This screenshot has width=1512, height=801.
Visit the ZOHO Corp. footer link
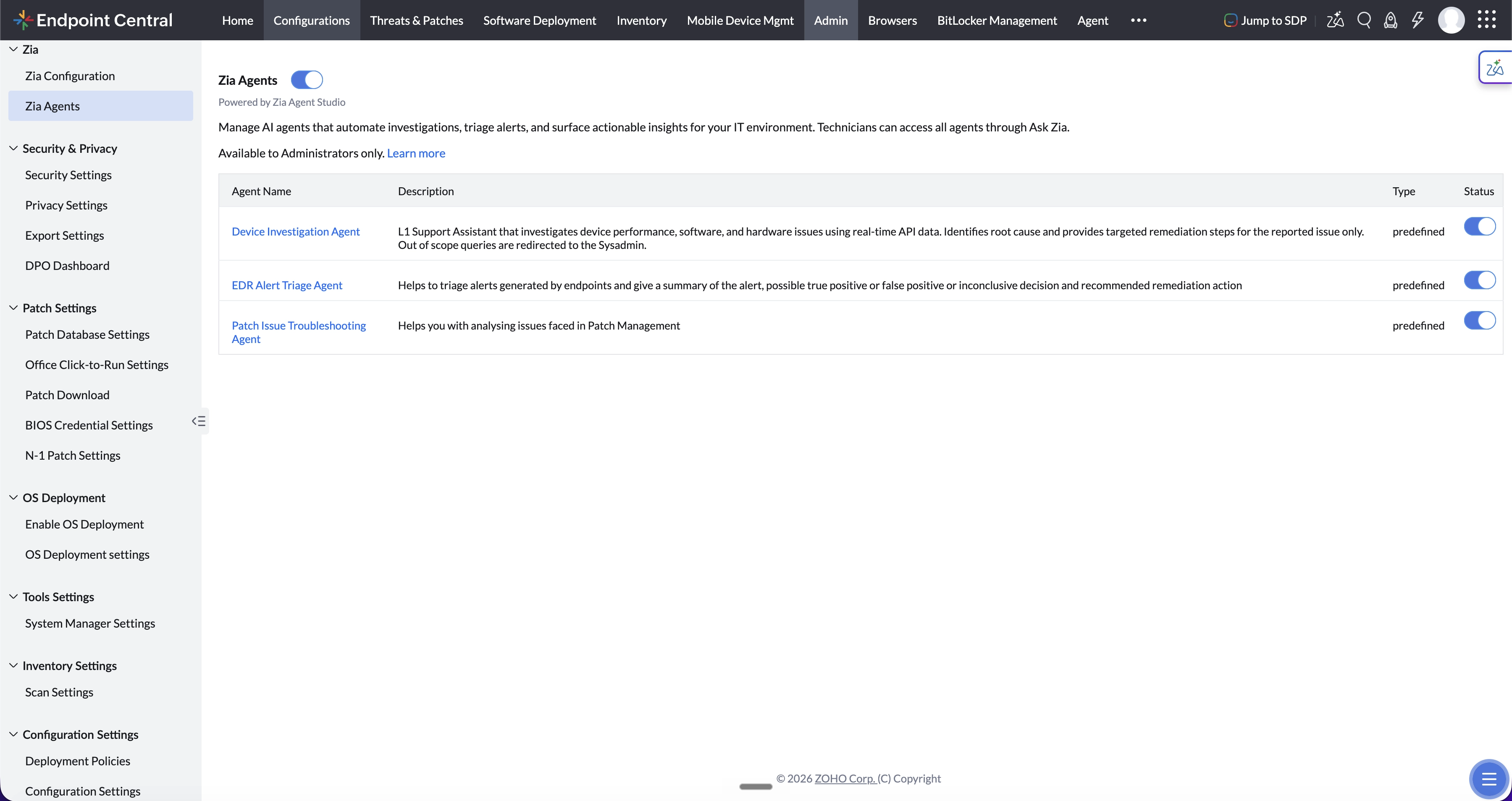[x=845, y=778]
